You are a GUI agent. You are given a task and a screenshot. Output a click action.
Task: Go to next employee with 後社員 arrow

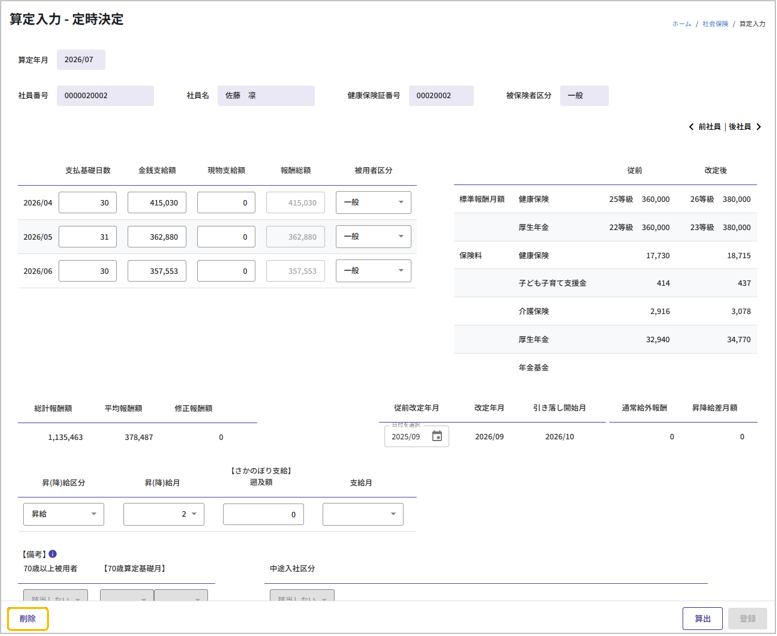coord(759,127)
